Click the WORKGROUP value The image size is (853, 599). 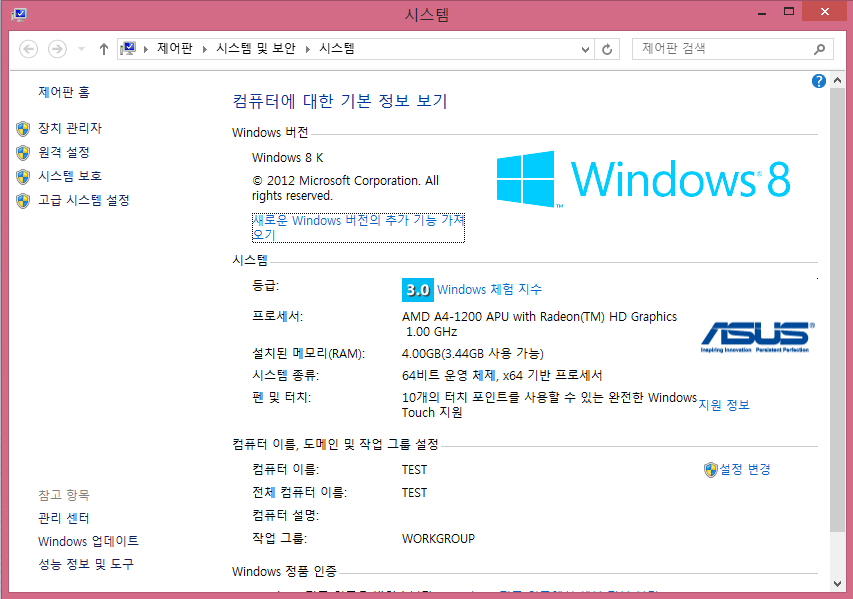pyautogui.click(x=438, y=539)
